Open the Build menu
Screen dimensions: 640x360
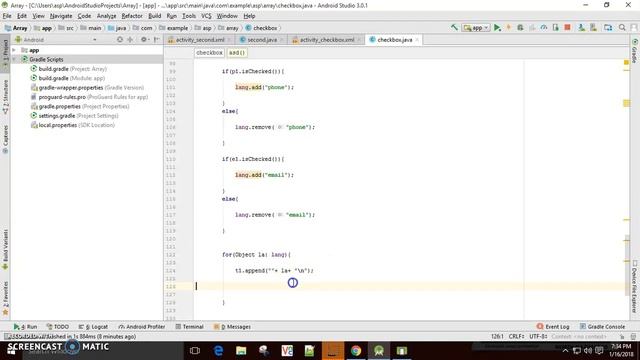pyautogui.click(x=154, y=16)
